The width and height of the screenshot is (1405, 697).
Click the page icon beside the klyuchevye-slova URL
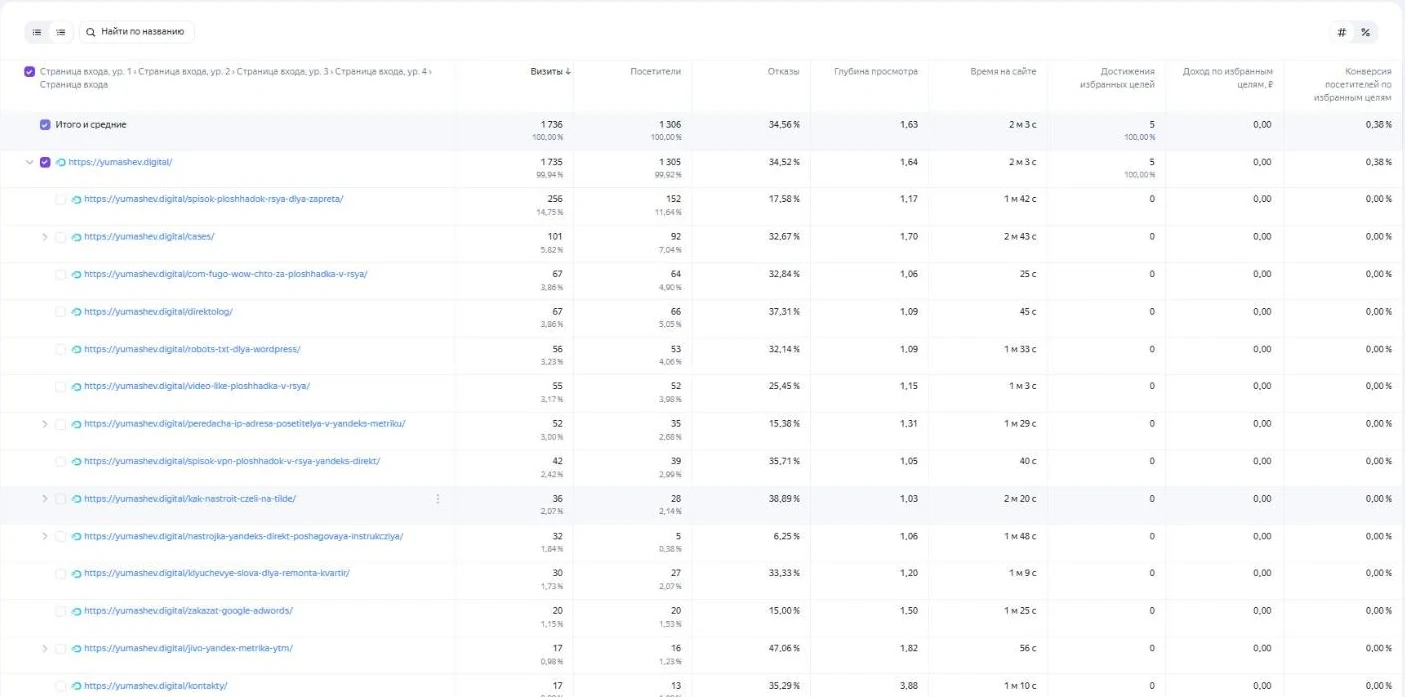point(77,573)
